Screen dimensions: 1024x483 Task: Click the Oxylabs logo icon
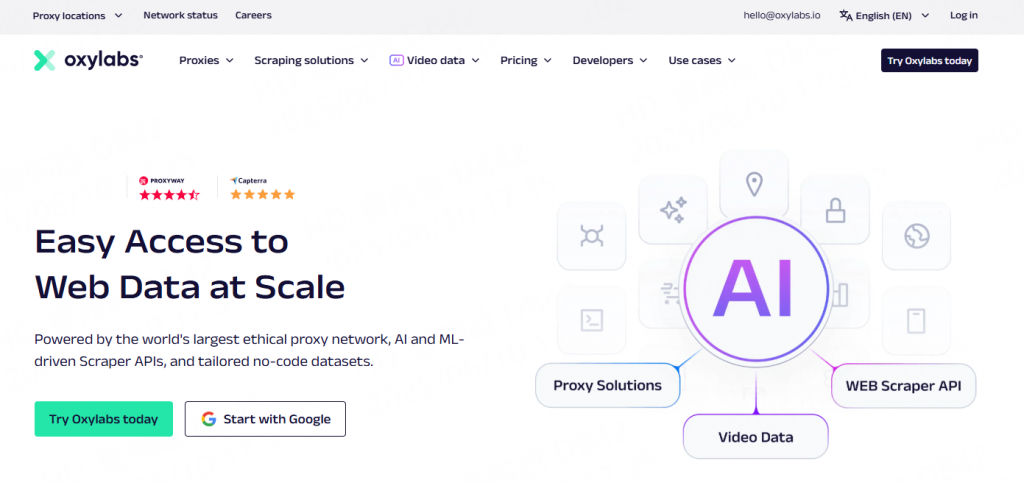[44, 60]
